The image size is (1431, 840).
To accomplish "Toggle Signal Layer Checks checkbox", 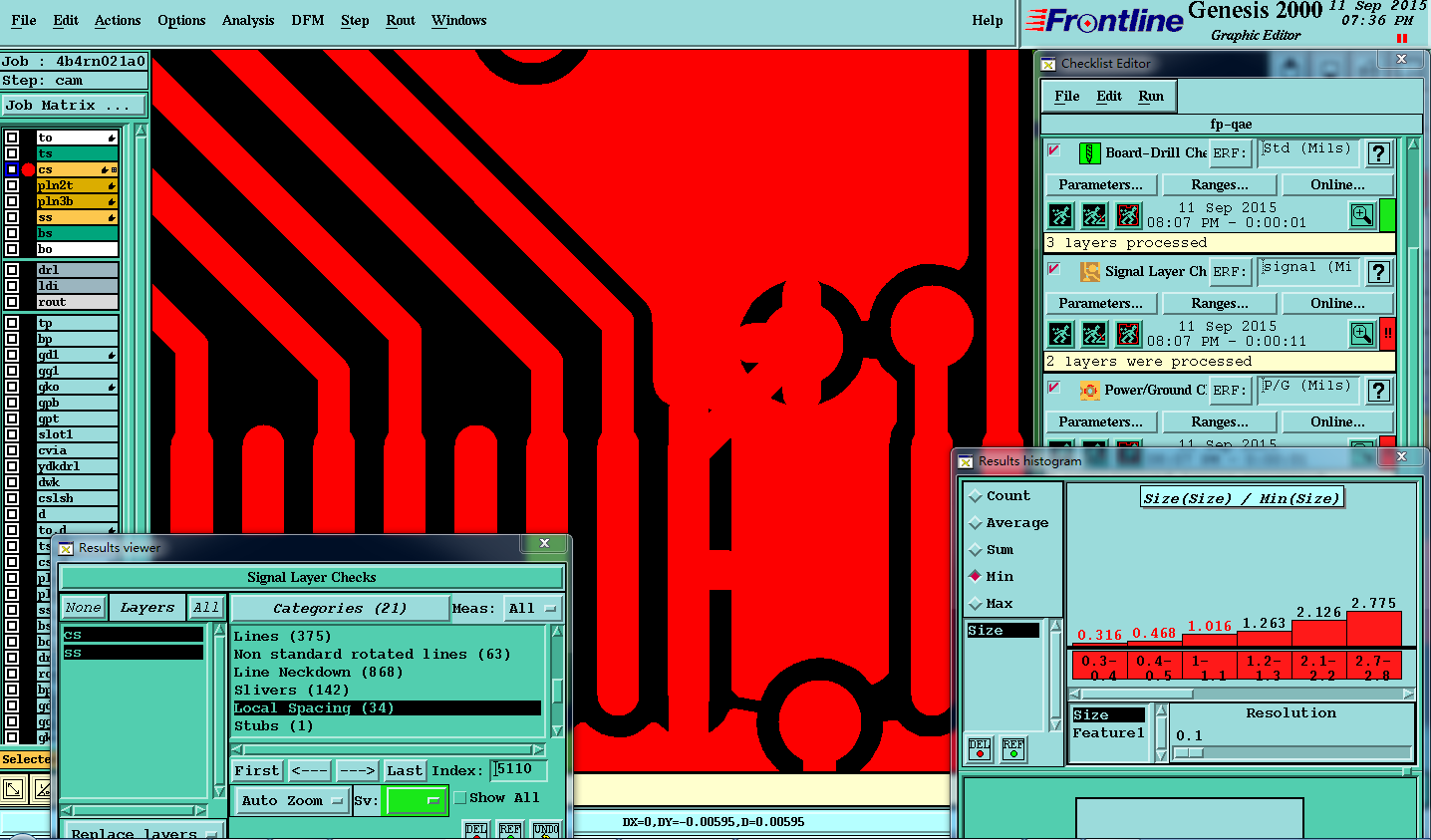I will [x=1053, y=269].
